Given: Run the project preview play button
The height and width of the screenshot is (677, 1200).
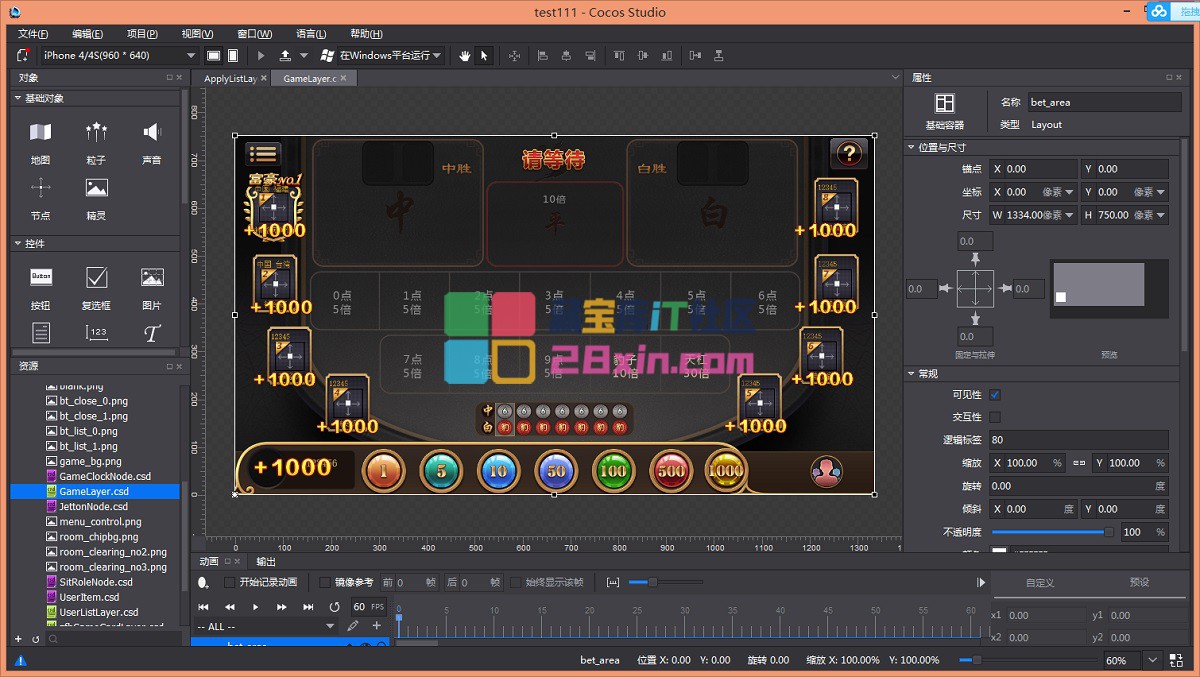Looking at the screenshot, I should (261, 56).
